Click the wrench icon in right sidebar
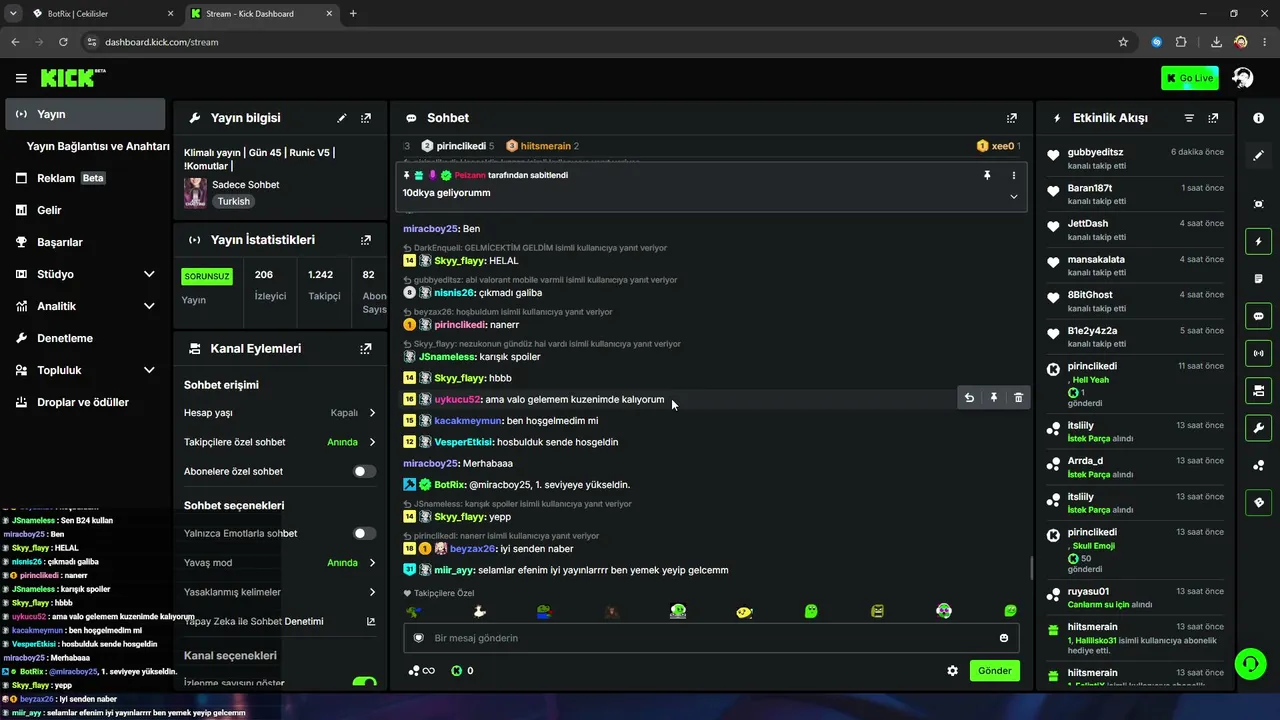Screen dimensions: 1280x720 point(1258,428)
